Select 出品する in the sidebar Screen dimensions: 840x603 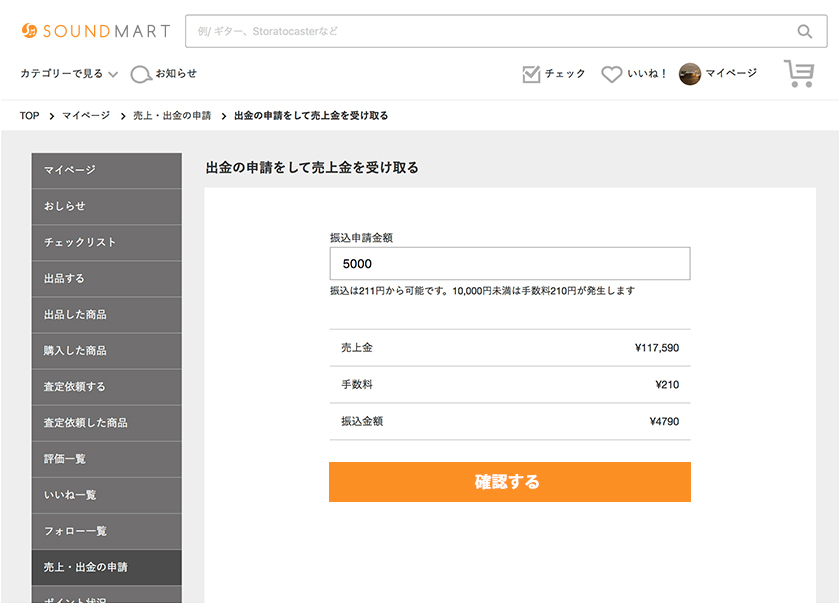[x=106, y=278]
